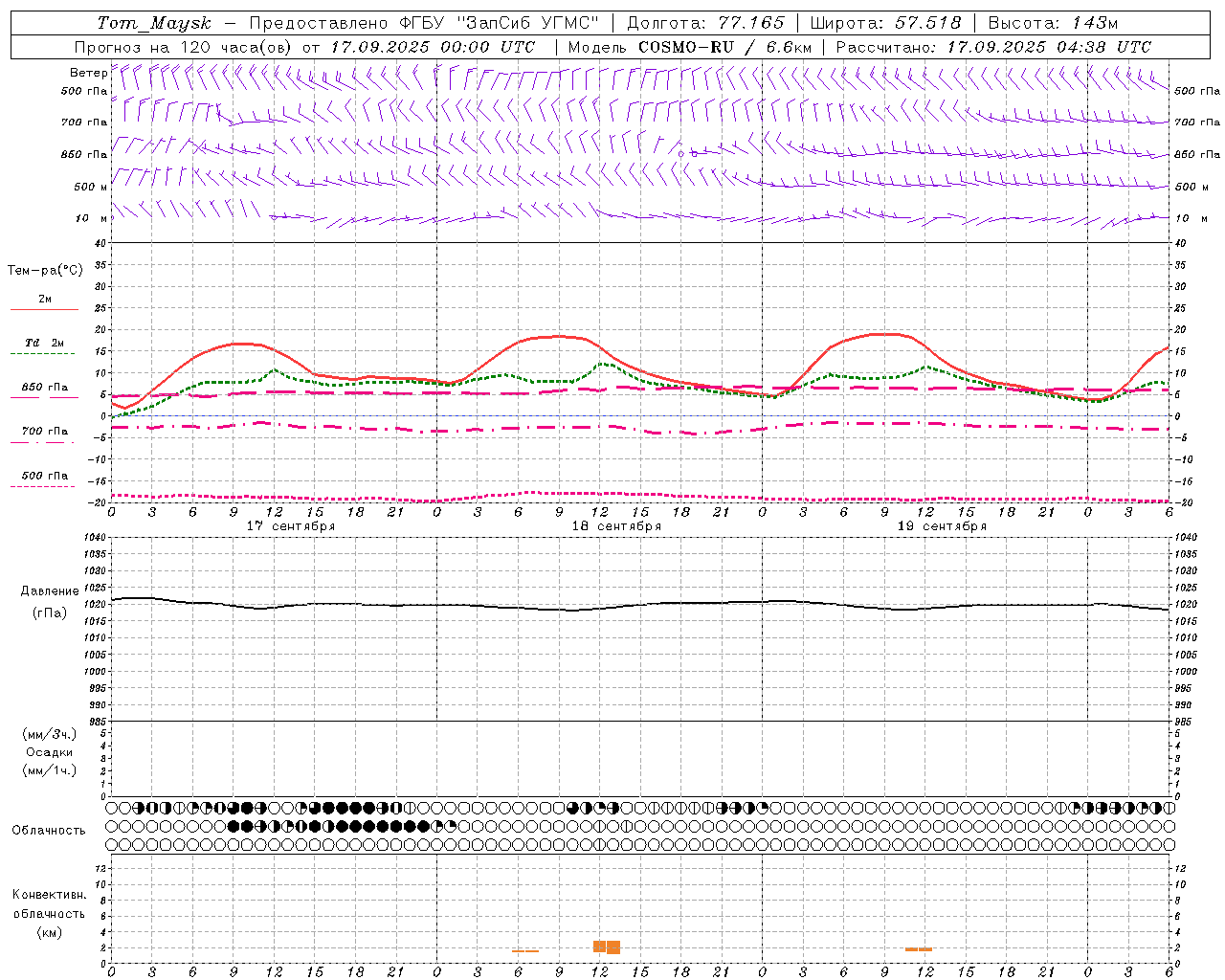1225x980 pixels.
Task: Click the 2м temperature legend entry
Action: pyautogui.click(x=45, y=299)
